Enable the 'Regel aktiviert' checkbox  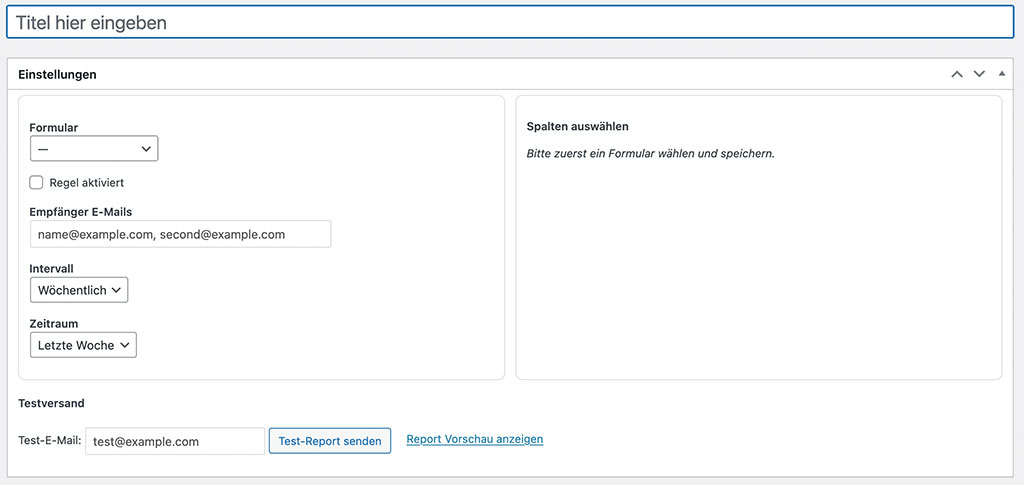tap(37, 183)
